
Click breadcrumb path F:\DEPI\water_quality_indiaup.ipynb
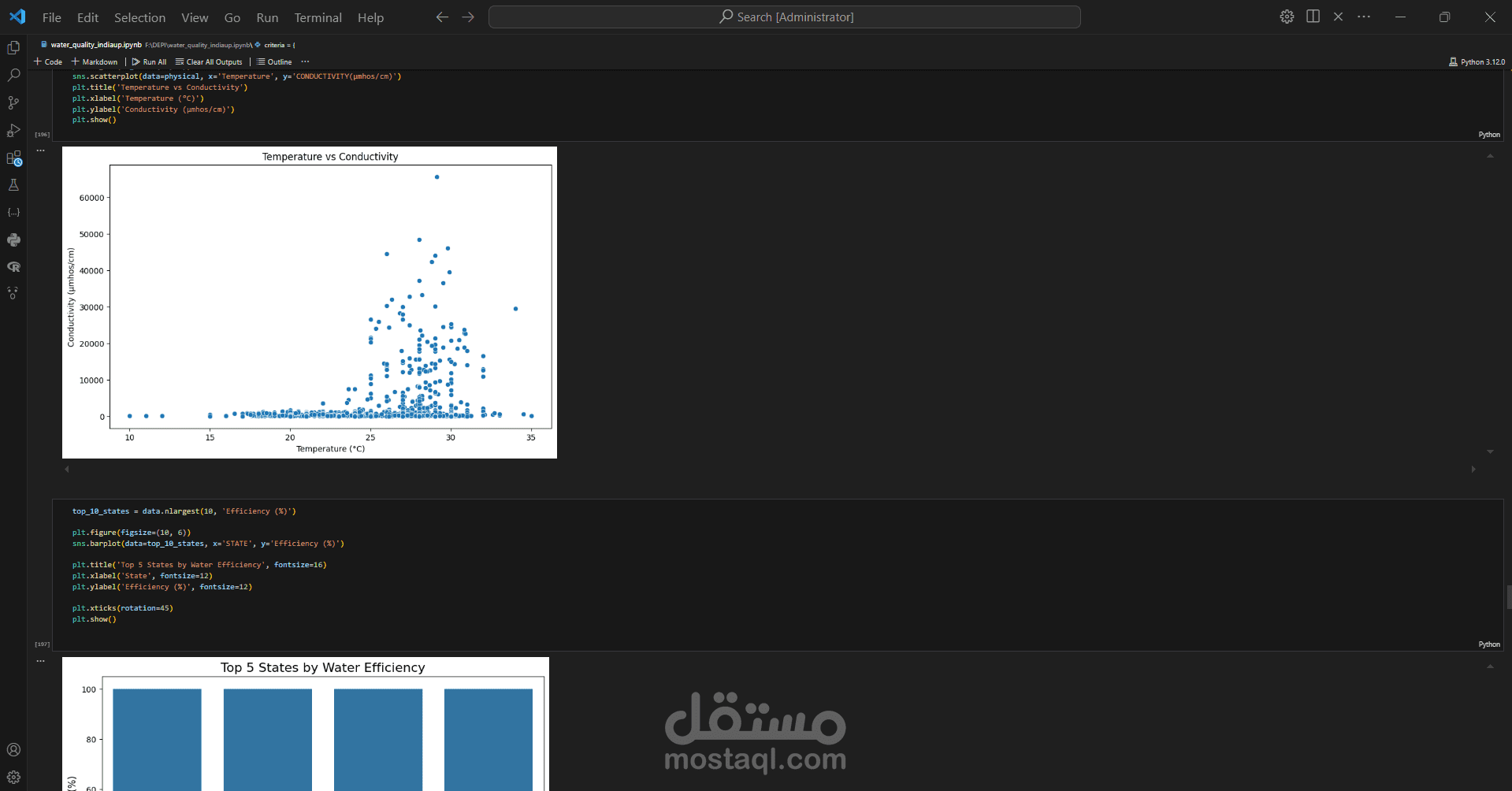[198, 45]
